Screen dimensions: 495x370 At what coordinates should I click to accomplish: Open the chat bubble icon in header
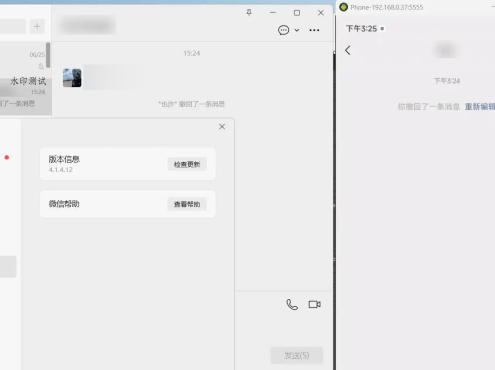point(283,30)
